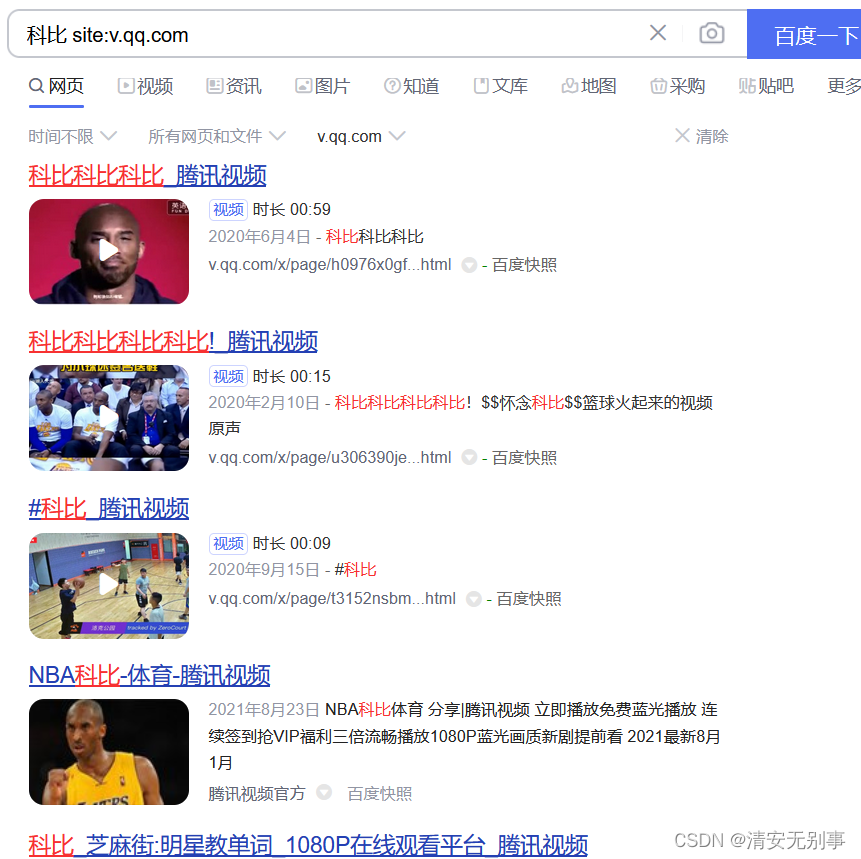This screenshot has height=859, width=861.
Task: Switch to the 视频 tab
Action: pos(146,86)
